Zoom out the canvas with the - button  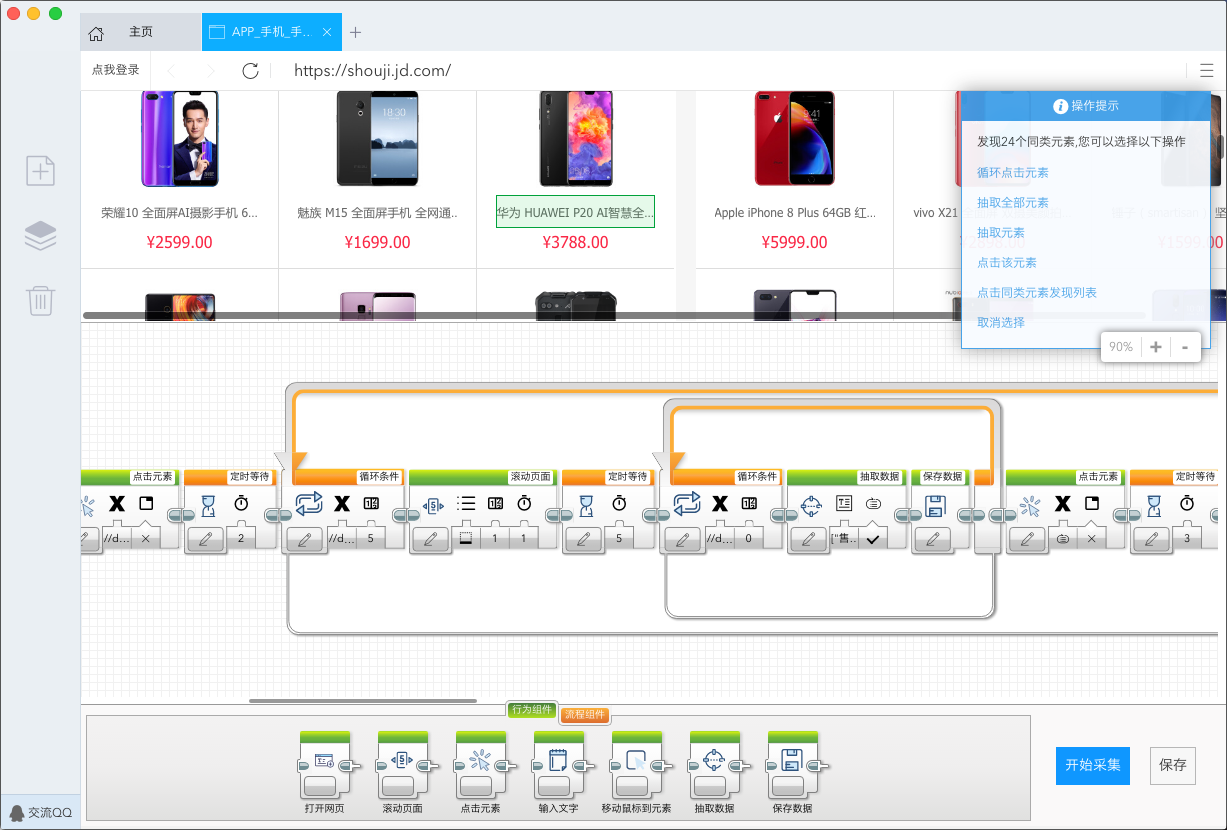point(1185,347)
